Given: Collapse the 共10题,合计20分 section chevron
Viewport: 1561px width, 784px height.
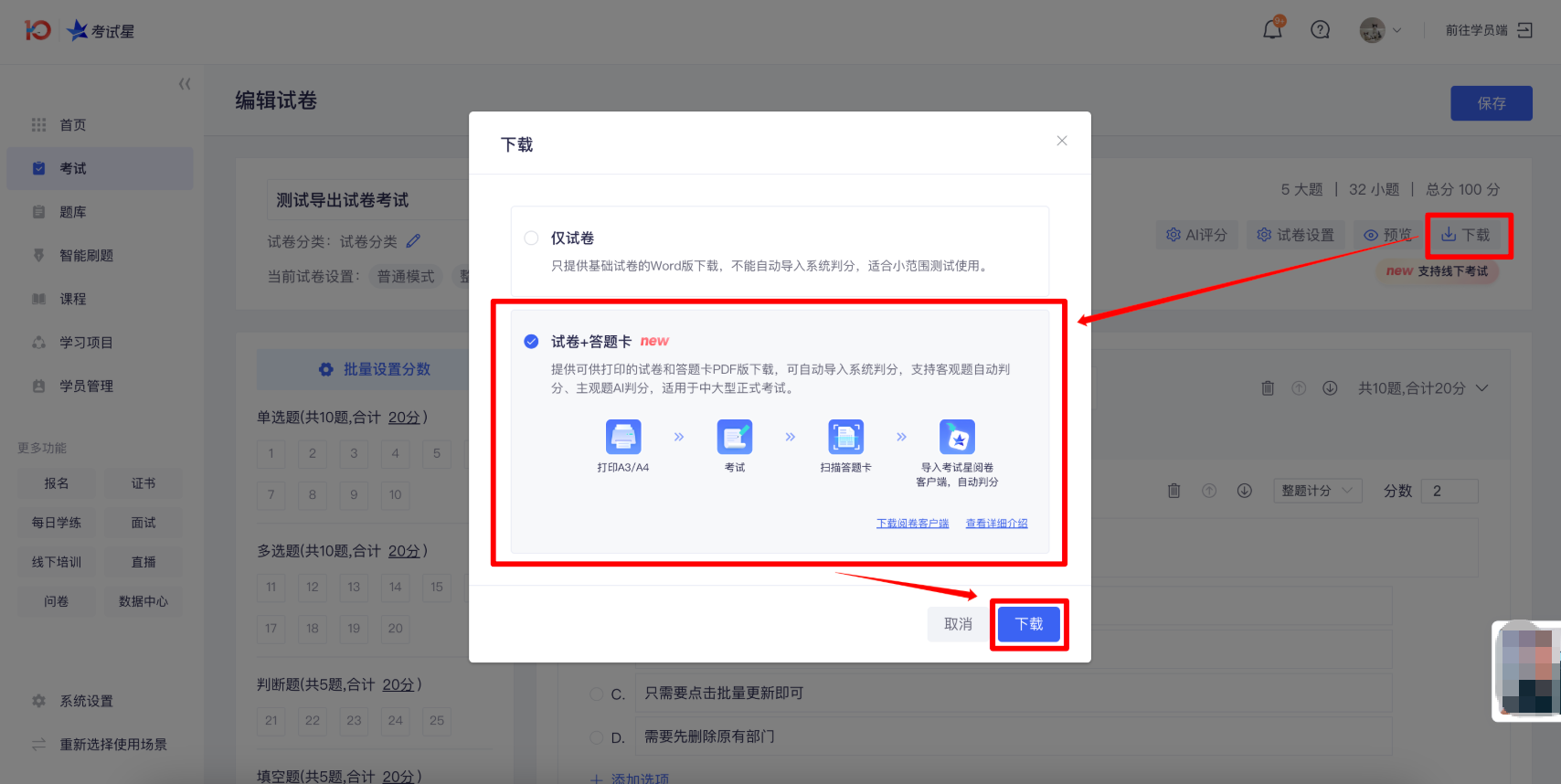Looking at the screenshot, I should [1482, 388].
